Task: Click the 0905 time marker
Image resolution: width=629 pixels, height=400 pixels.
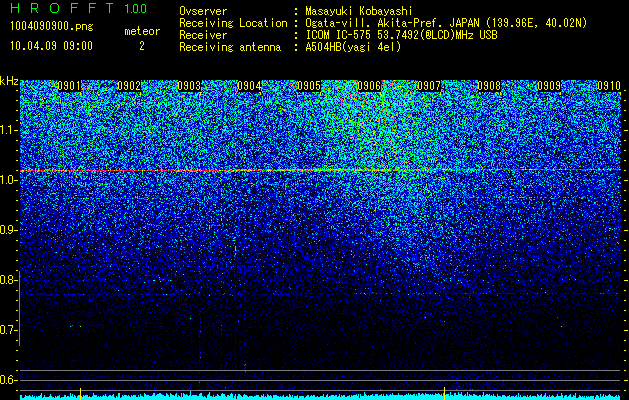Action: pyautogui.click(x=309, y=86)
